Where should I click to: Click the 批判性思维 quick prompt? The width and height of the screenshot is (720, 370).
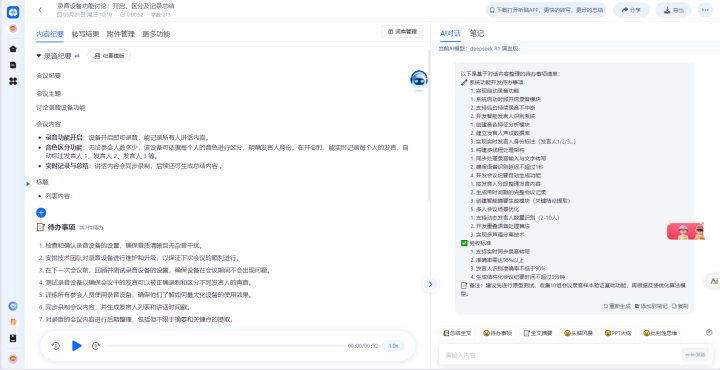coord(660,333)
